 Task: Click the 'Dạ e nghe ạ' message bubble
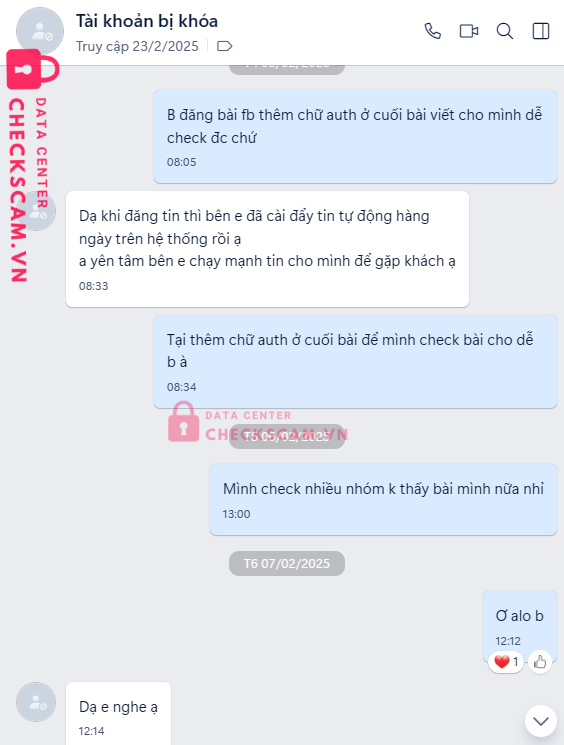(118, 714)
